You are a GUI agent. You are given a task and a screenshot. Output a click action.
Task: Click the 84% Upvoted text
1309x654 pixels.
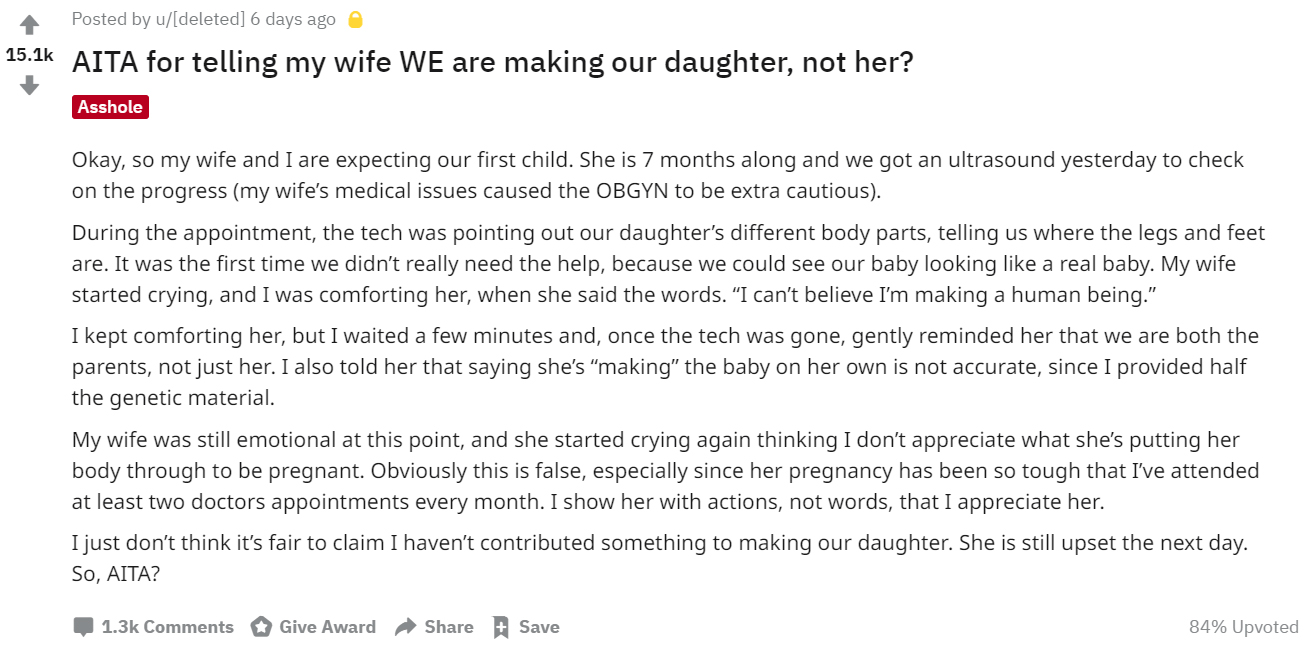tap(1243, 627)
